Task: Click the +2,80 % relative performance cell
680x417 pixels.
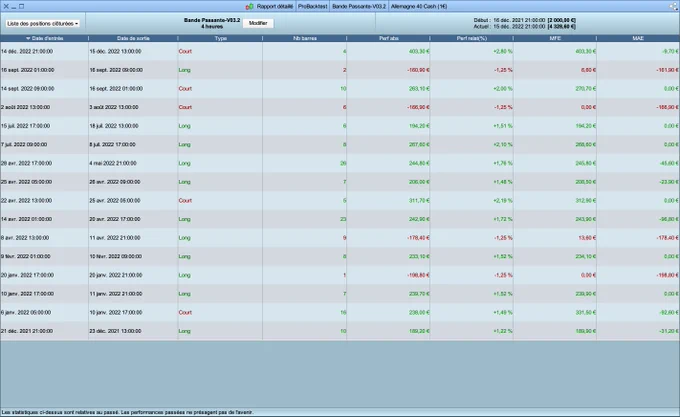Action: coord(503,52)
